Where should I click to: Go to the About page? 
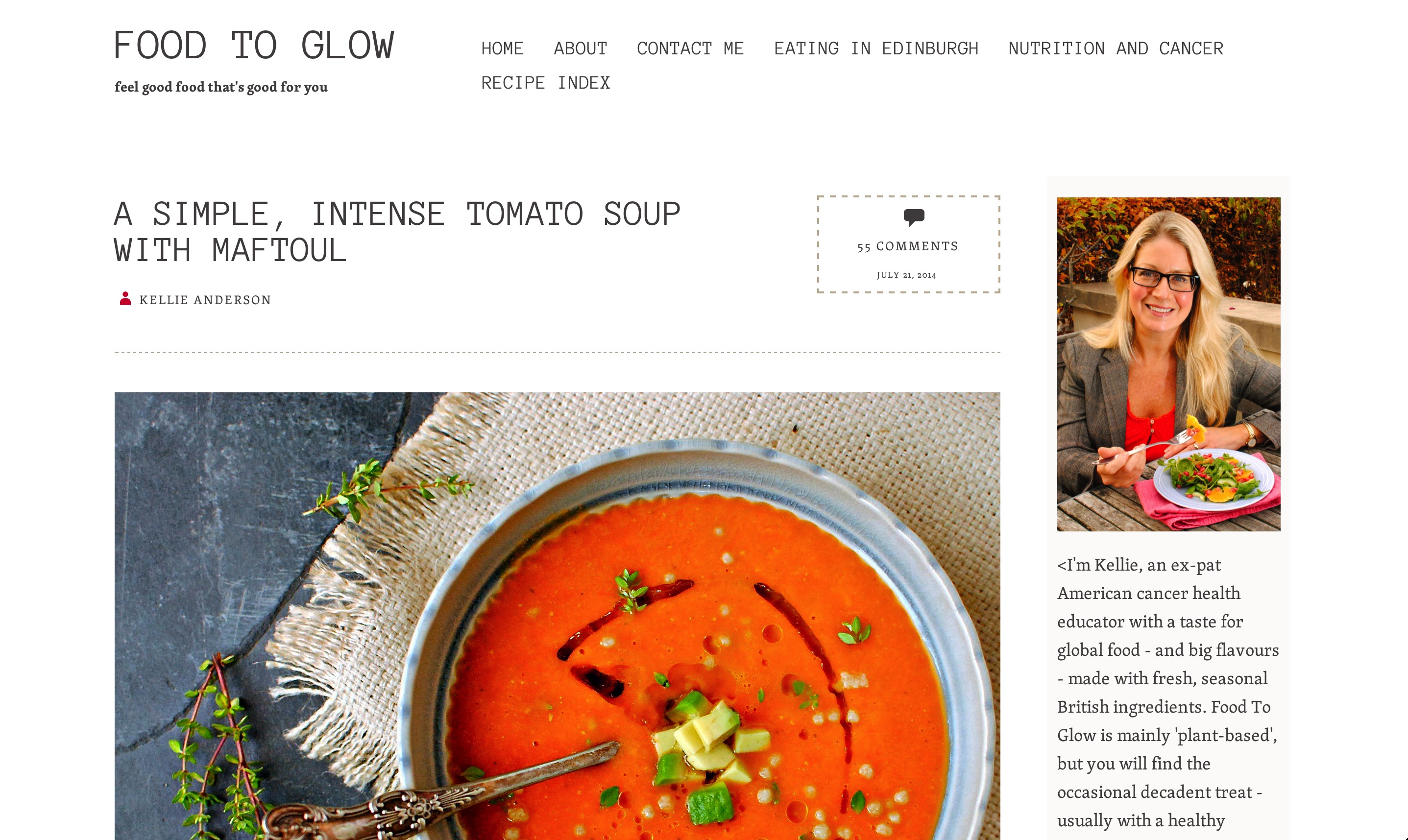coord(580,48)
